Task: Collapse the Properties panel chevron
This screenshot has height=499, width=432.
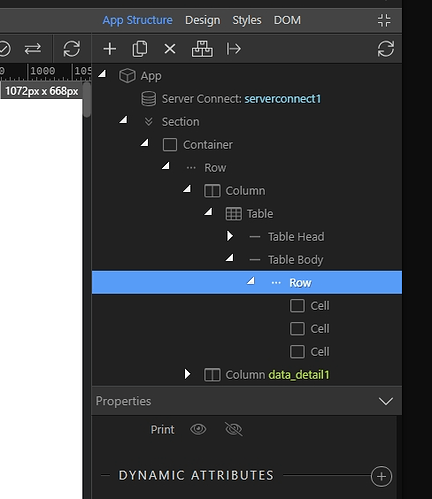Action: coord(386,401)
